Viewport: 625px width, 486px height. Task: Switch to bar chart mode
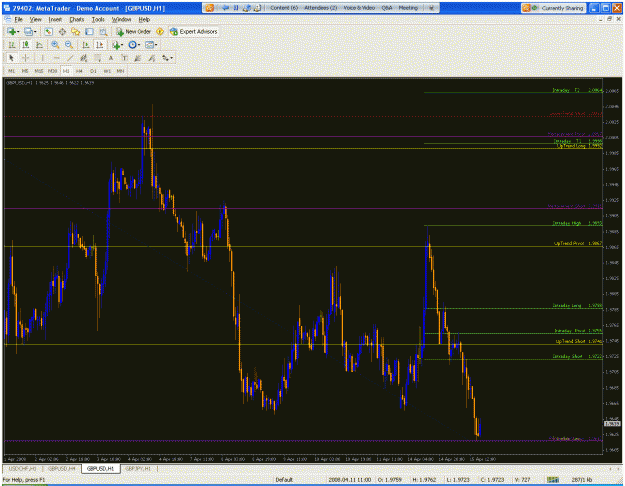(12, 45)
